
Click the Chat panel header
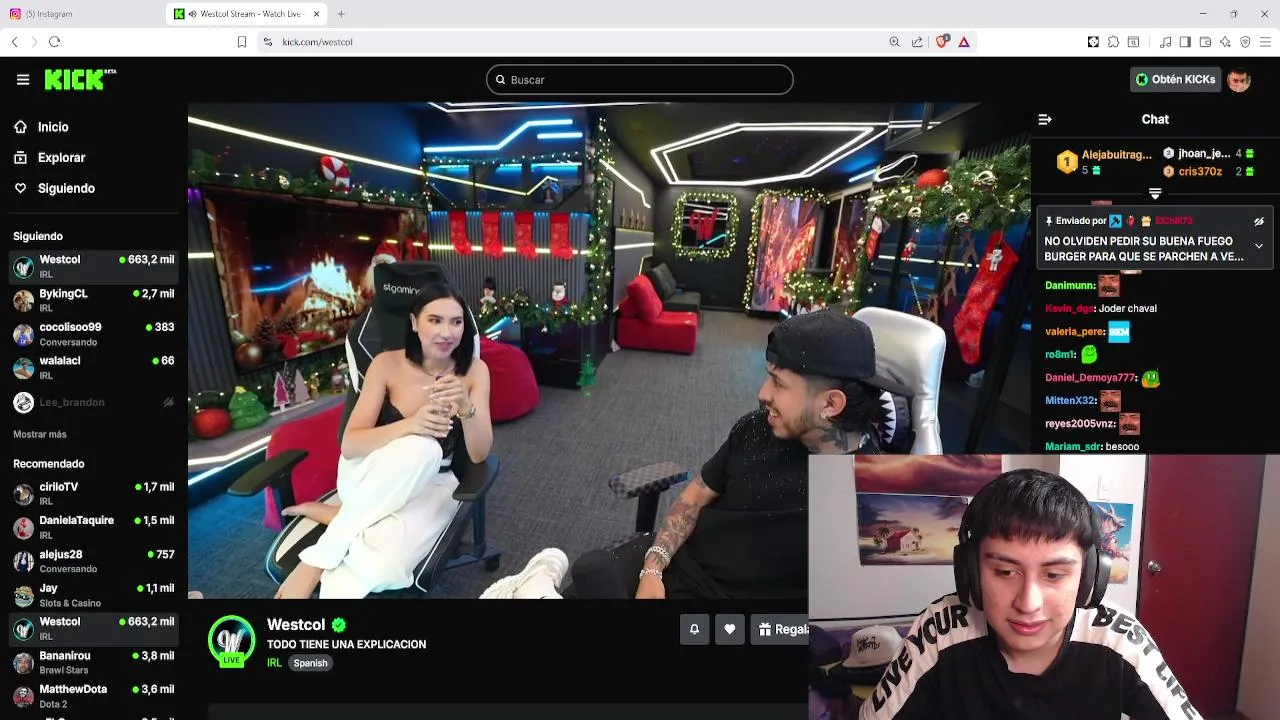click(1155, 119)
